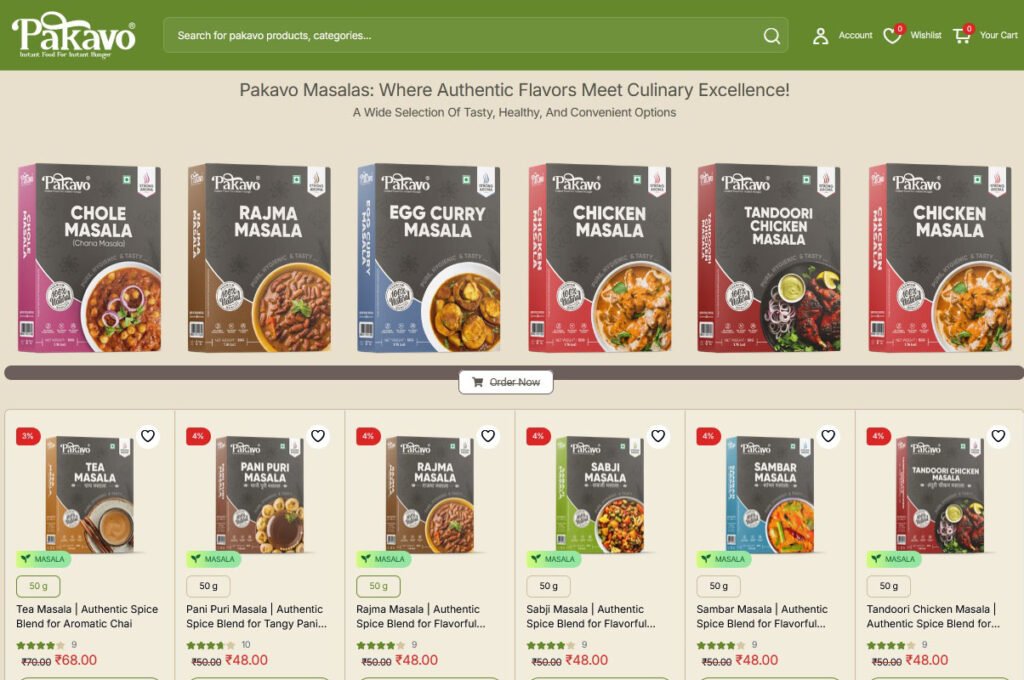Viewport: 1024px width, 680px height.
Task: Open Tea Masala product title link
Action: click(88, 616)
